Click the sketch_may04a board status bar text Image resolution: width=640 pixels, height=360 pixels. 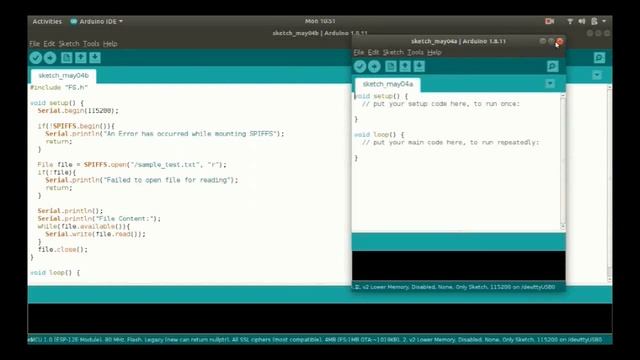(x=455, y=287)
